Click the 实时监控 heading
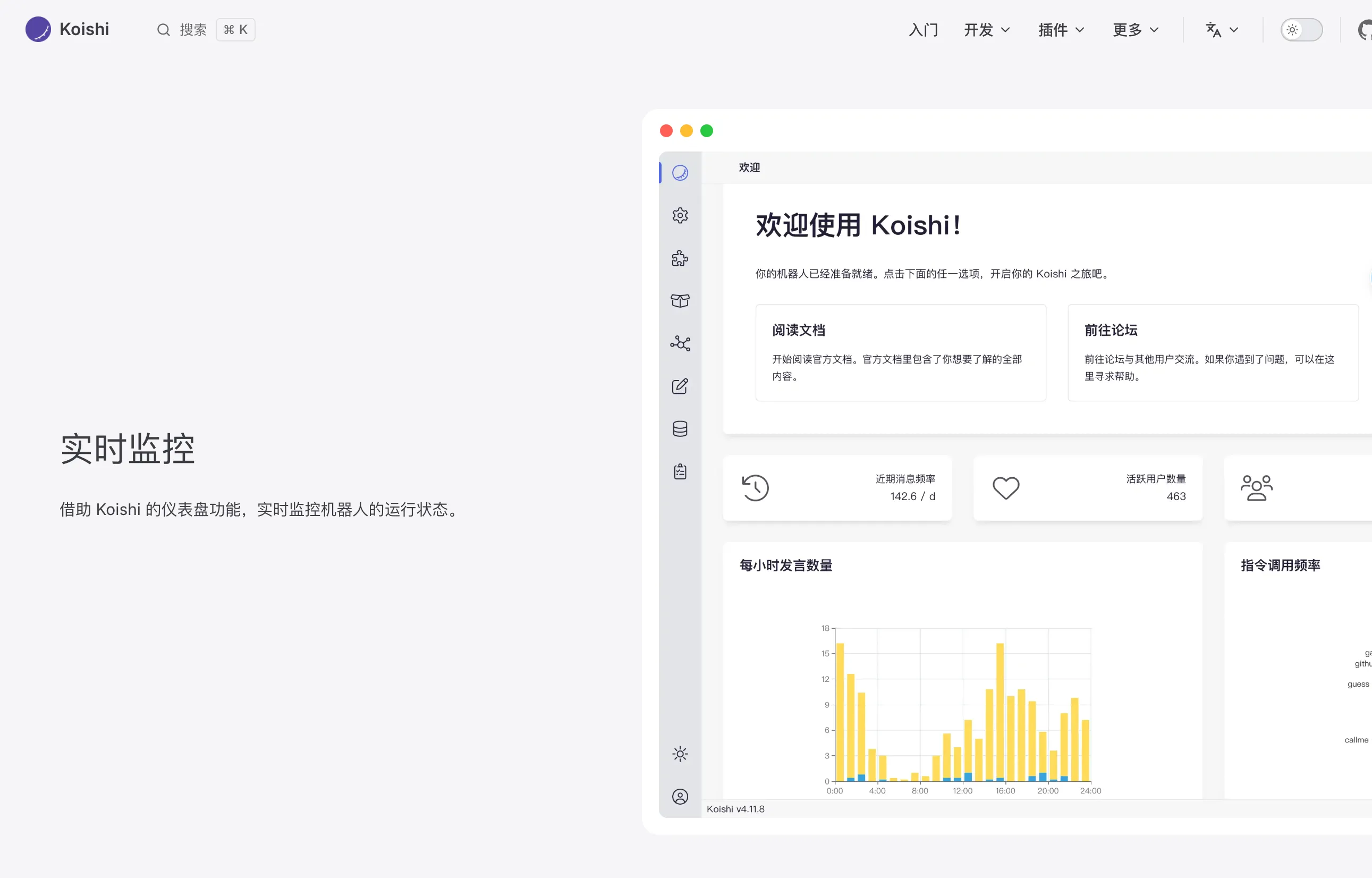Image resolution: width=1372 pixels, height=878 pixels. [x=128, y=449]
